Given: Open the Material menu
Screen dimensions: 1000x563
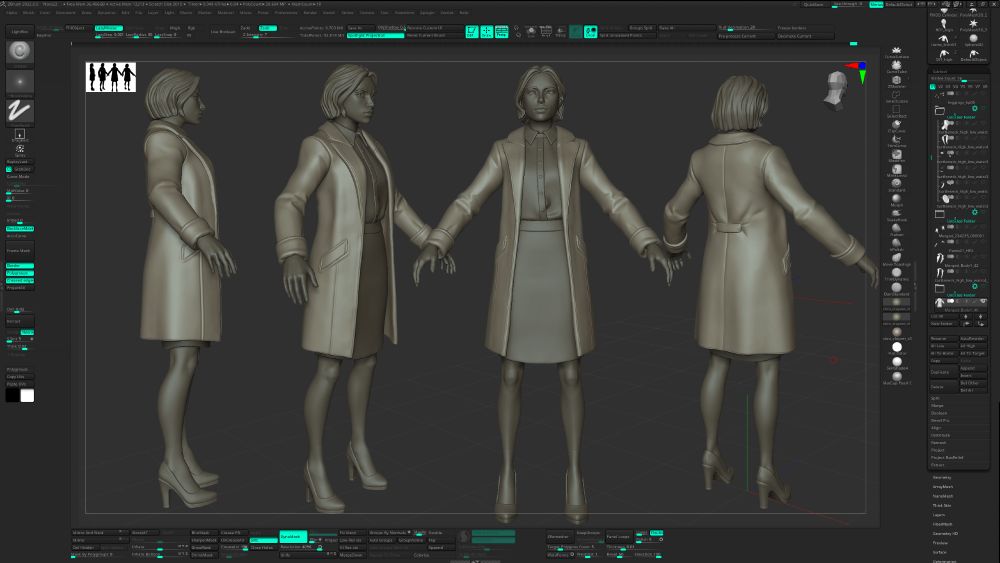Looking at the screenshot, I should (226, 12).
